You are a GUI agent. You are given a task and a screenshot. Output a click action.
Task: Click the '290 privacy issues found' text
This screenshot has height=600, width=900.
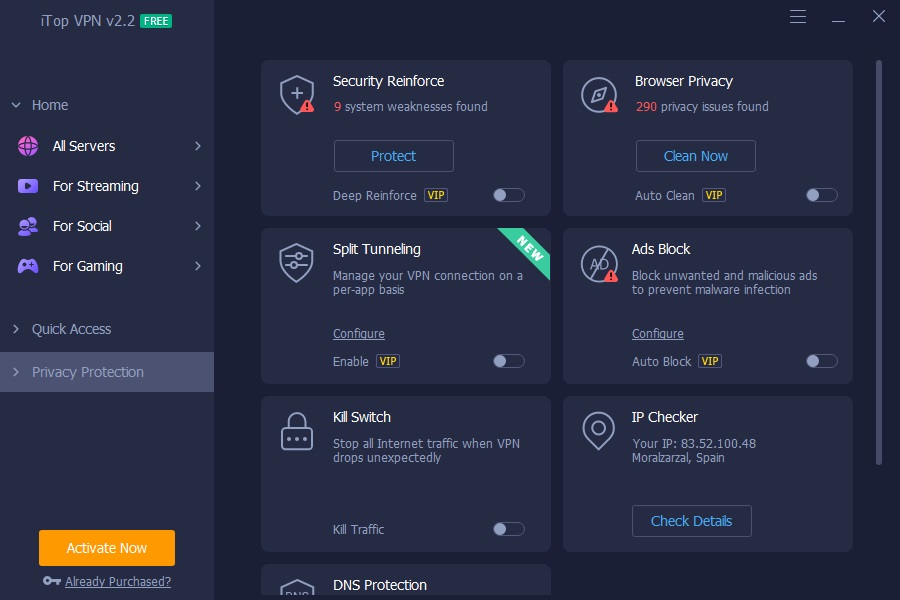pos(702,107)
